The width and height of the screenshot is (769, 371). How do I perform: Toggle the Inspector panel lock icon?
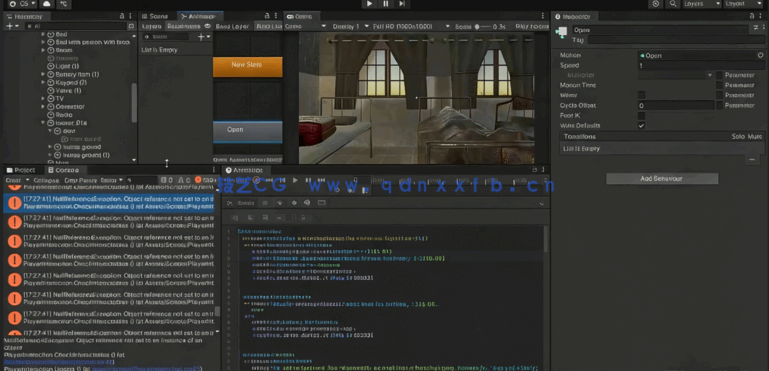coord(752,16)
